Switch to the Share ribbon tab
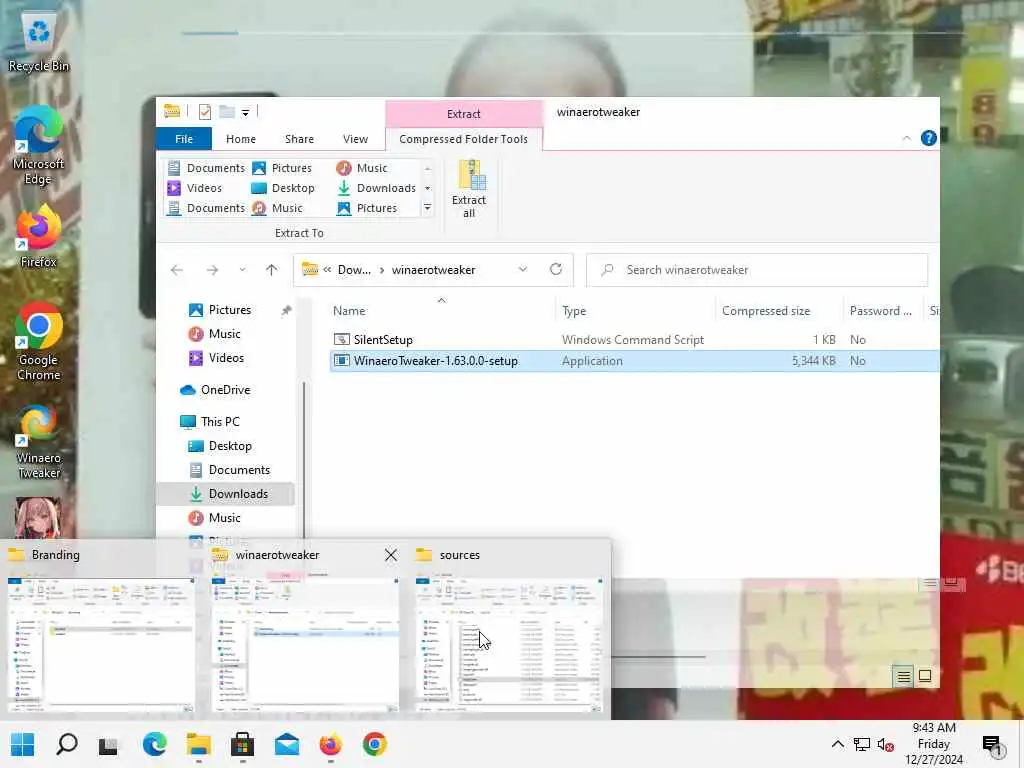The height and width of the screenshot is (768, 1024). 299,139
